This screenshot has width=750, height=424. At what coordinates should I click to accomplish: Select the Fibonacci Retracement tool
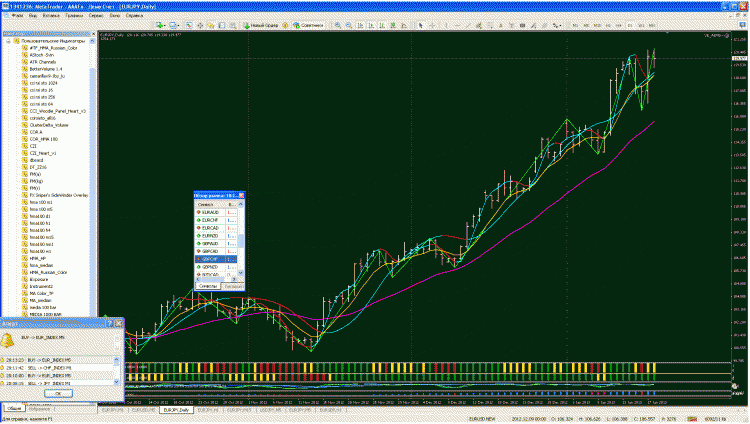[x=490, y=25]
